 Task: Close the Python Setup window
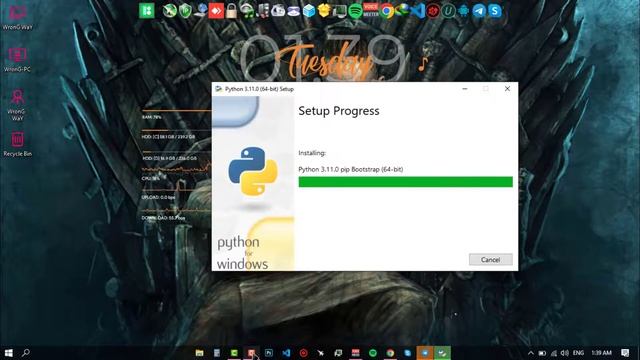[x=507, y=89]
